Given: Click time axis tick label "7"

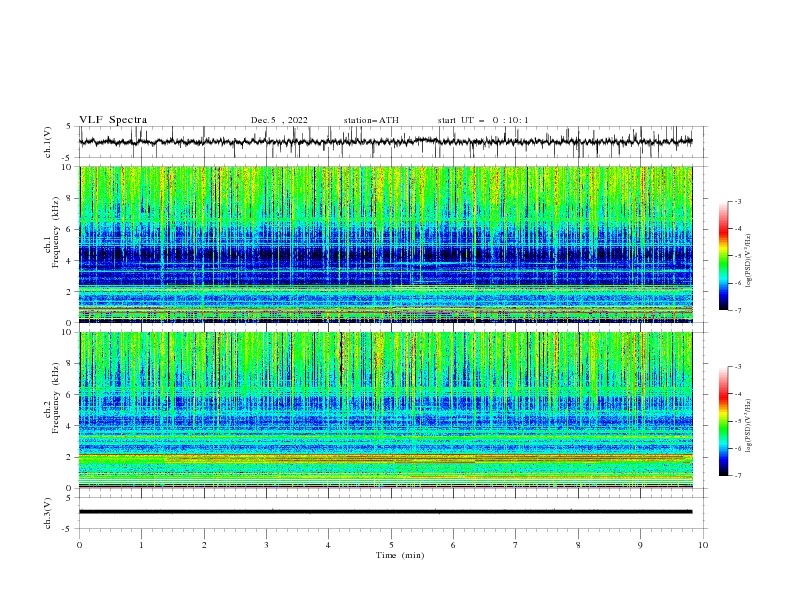Looking at the screenshot, I should coord(516,545).
